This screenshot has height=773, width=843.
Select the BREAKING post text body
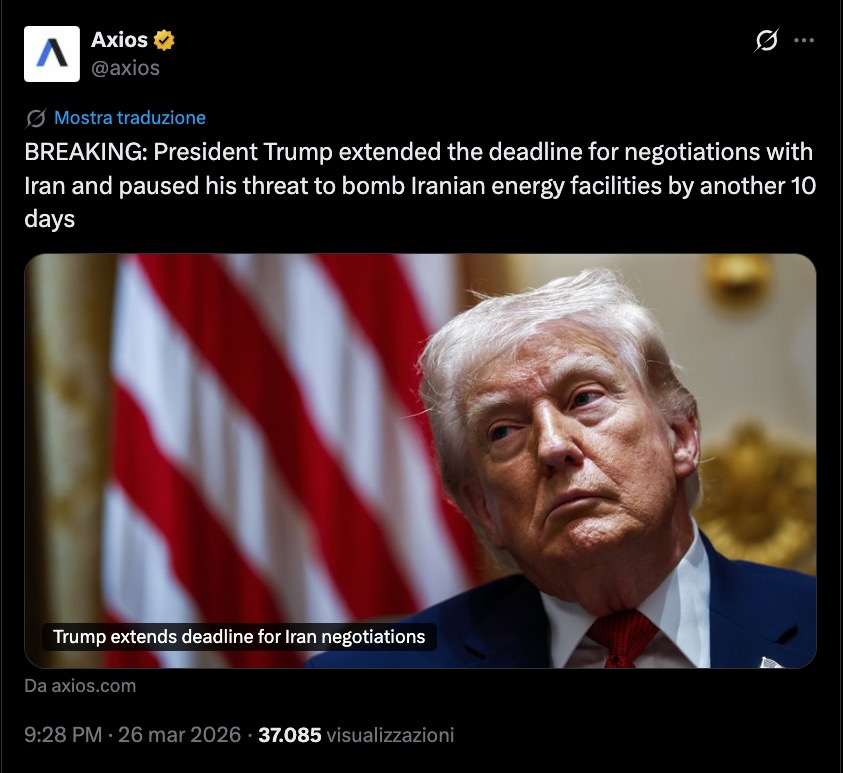tap(420, 185)
